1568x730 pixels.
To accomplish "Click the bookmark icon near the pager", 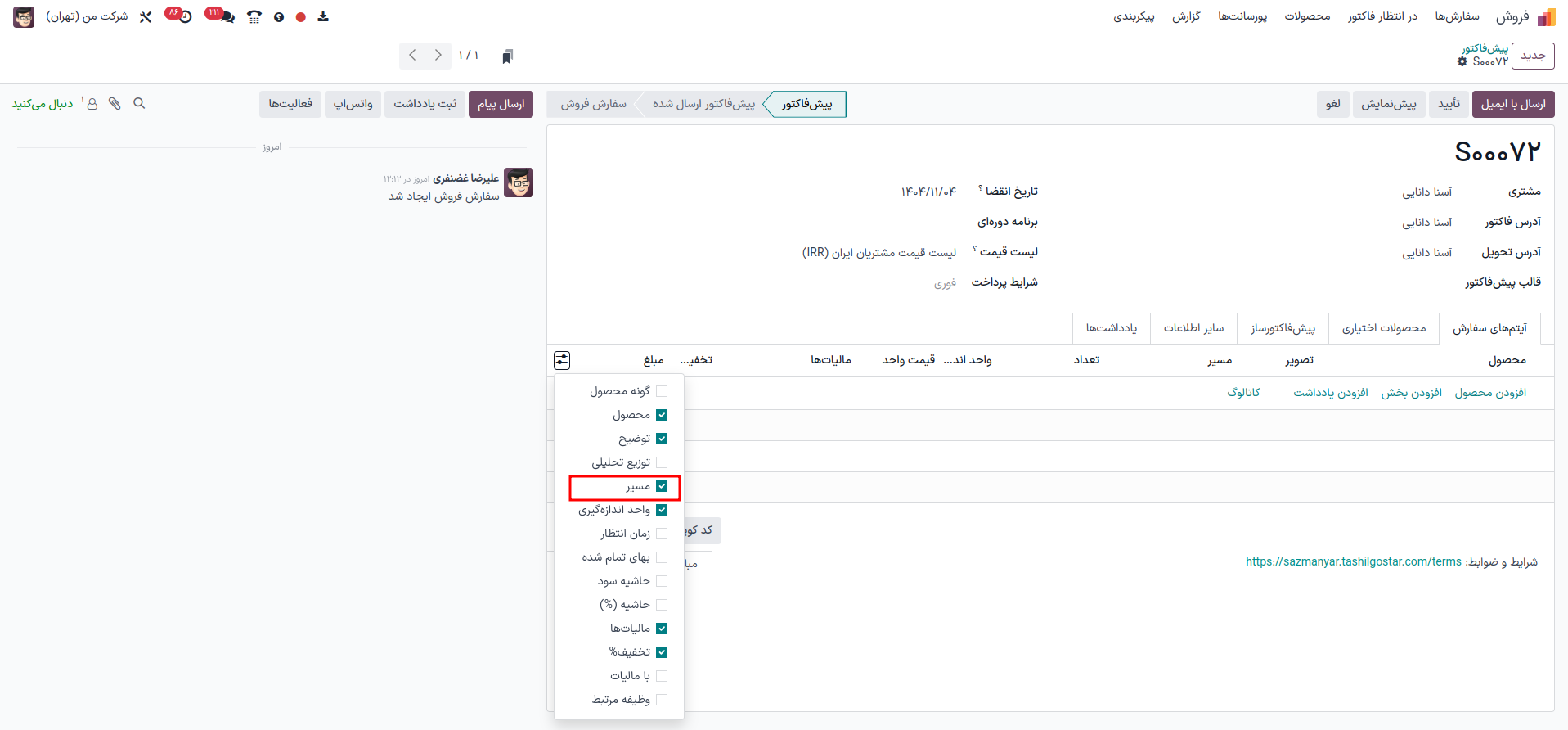I will point(507,56).
